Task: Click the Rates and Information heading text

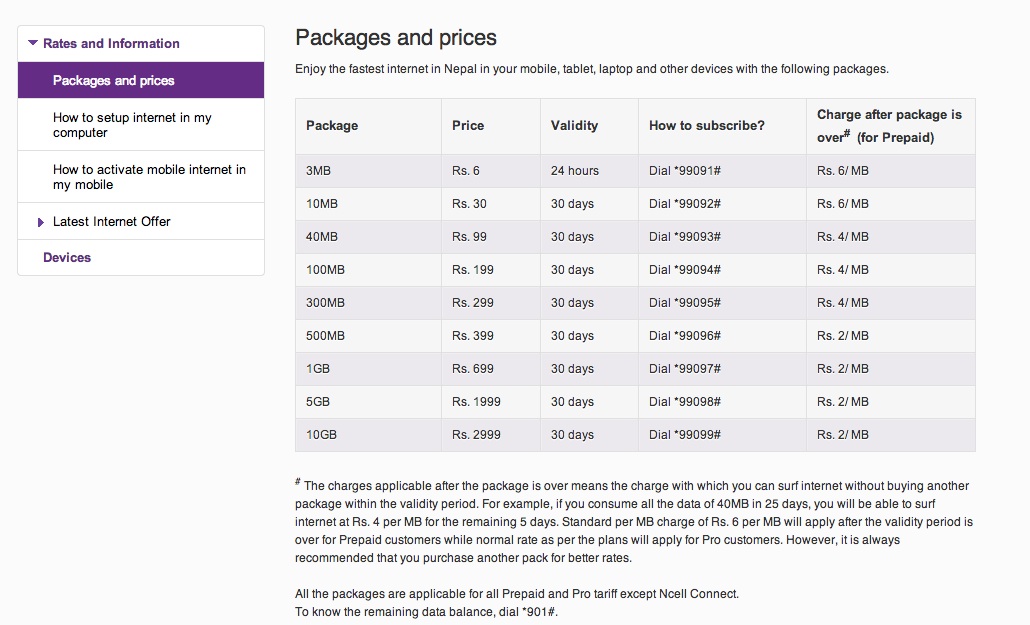Action: point(111,43)
